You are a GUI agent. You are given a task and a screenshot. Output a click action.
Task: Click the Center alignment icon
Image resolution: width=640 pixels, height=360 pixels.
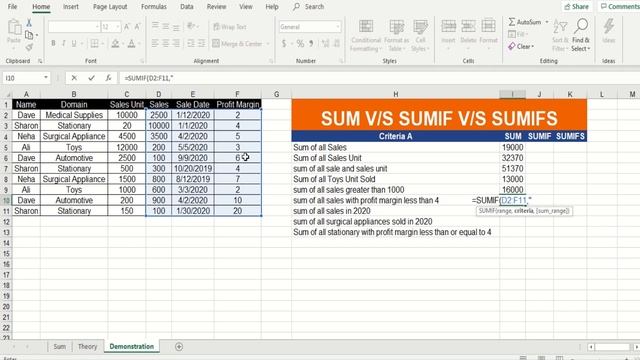click(166, 43)
